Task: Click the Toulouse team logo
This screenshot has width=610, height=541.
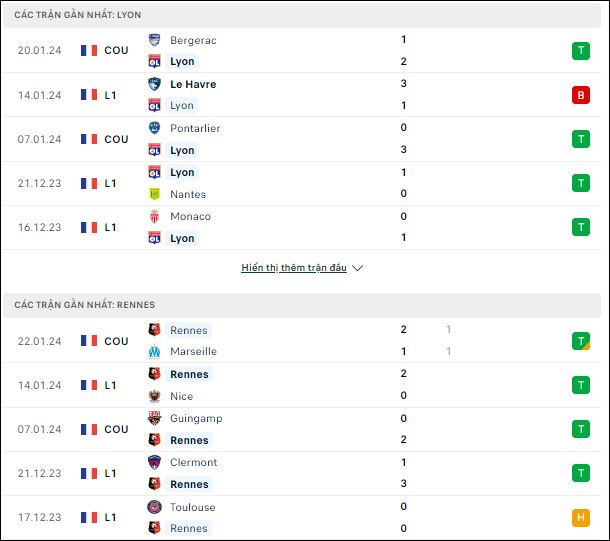Action: (154, 507)
